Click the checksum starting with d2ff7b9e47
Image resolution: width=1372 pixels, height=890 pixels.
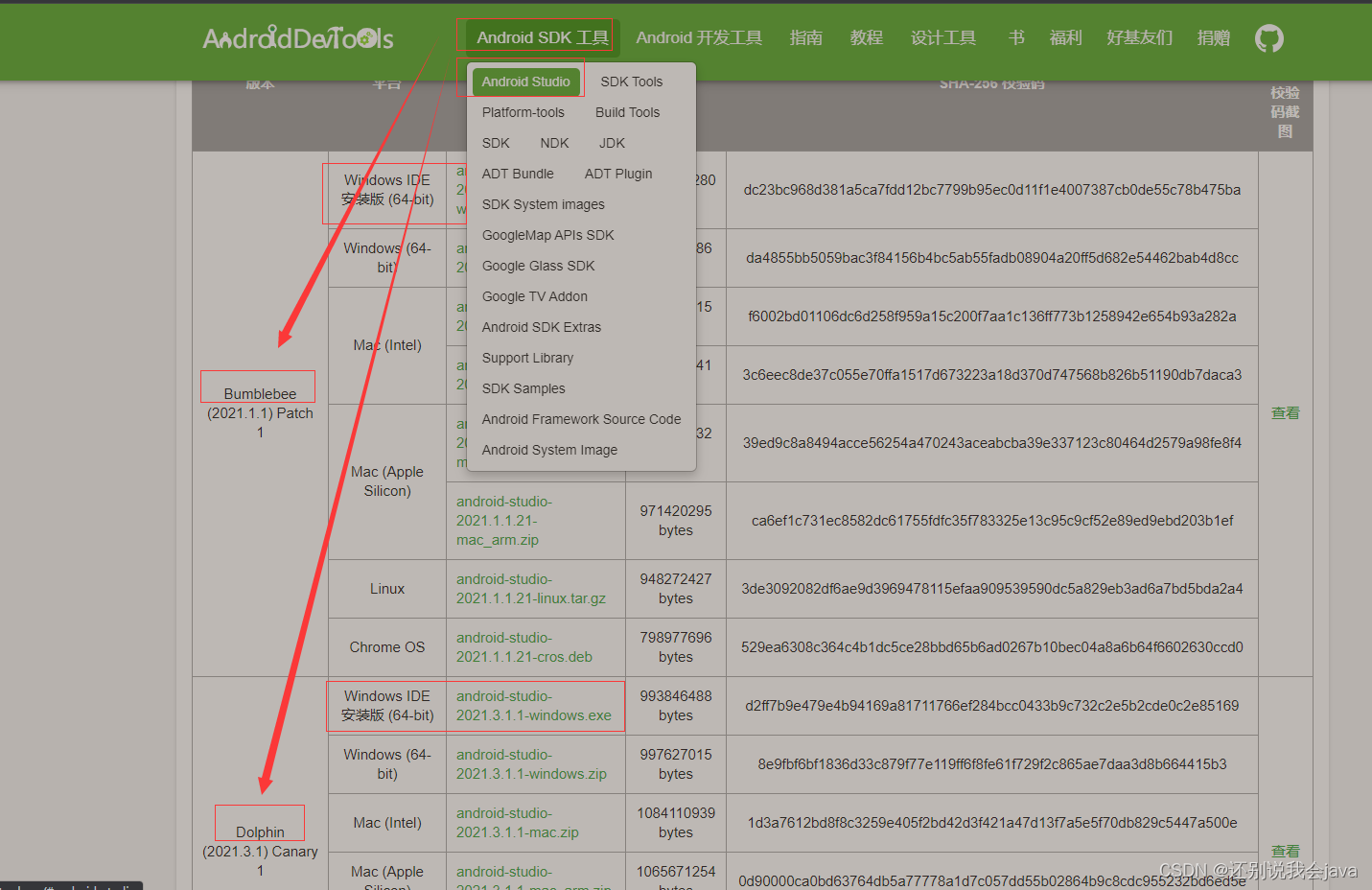[992, 706]
